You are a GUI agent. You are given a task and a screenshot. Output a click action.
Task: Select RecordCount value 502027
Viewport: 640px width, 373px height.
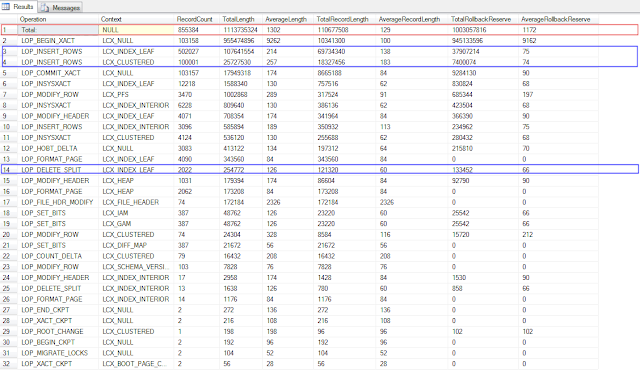coord(197,51)
